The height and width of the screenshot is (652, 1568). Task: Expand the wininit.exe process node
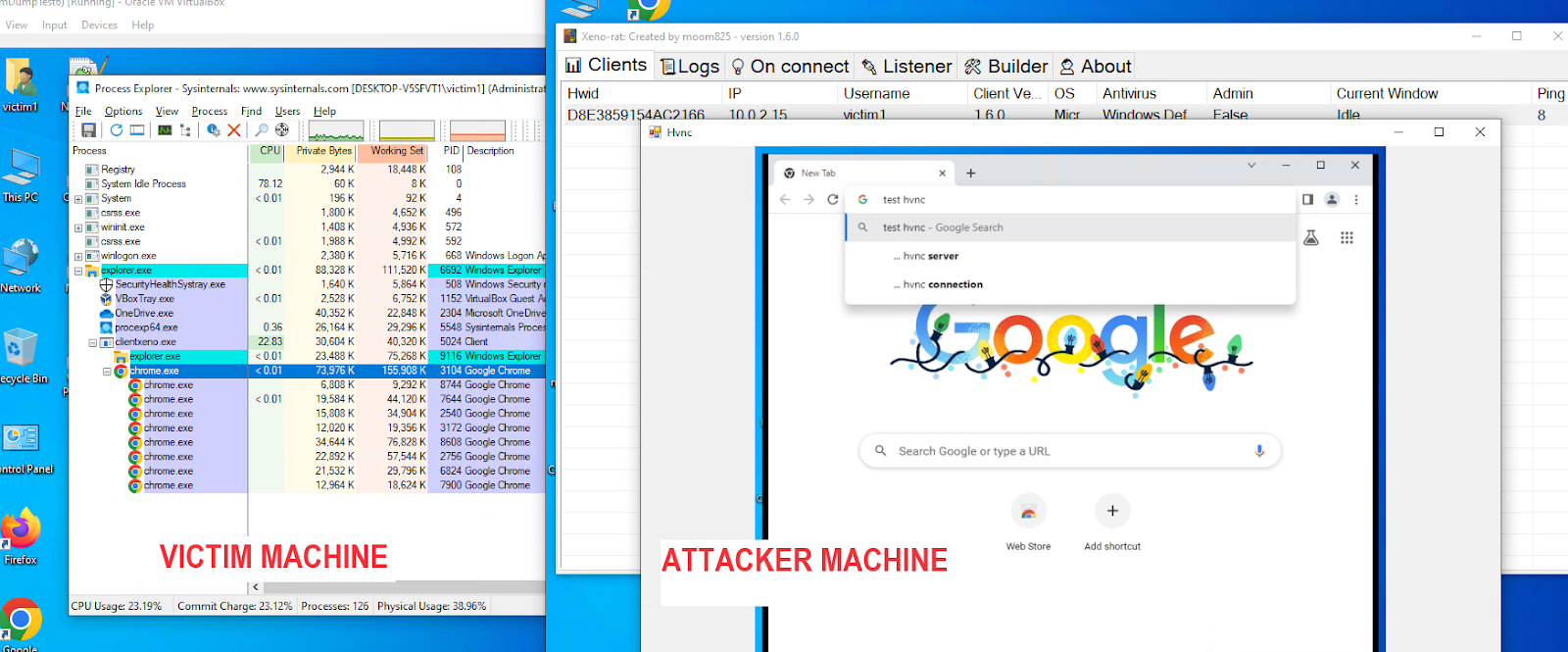tap(78, 227)
